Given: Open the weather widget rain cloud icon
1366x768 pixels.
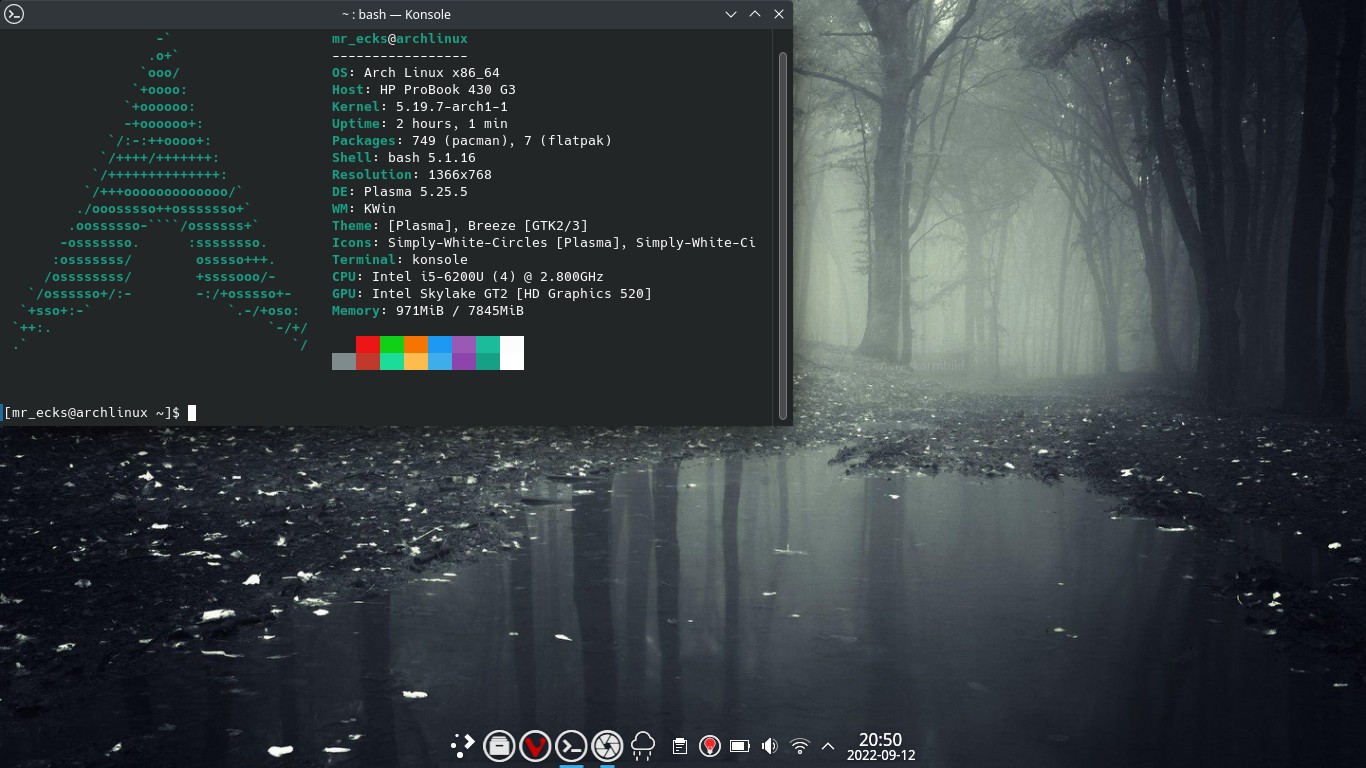Looking at the screenshot, I should [643, 745].
